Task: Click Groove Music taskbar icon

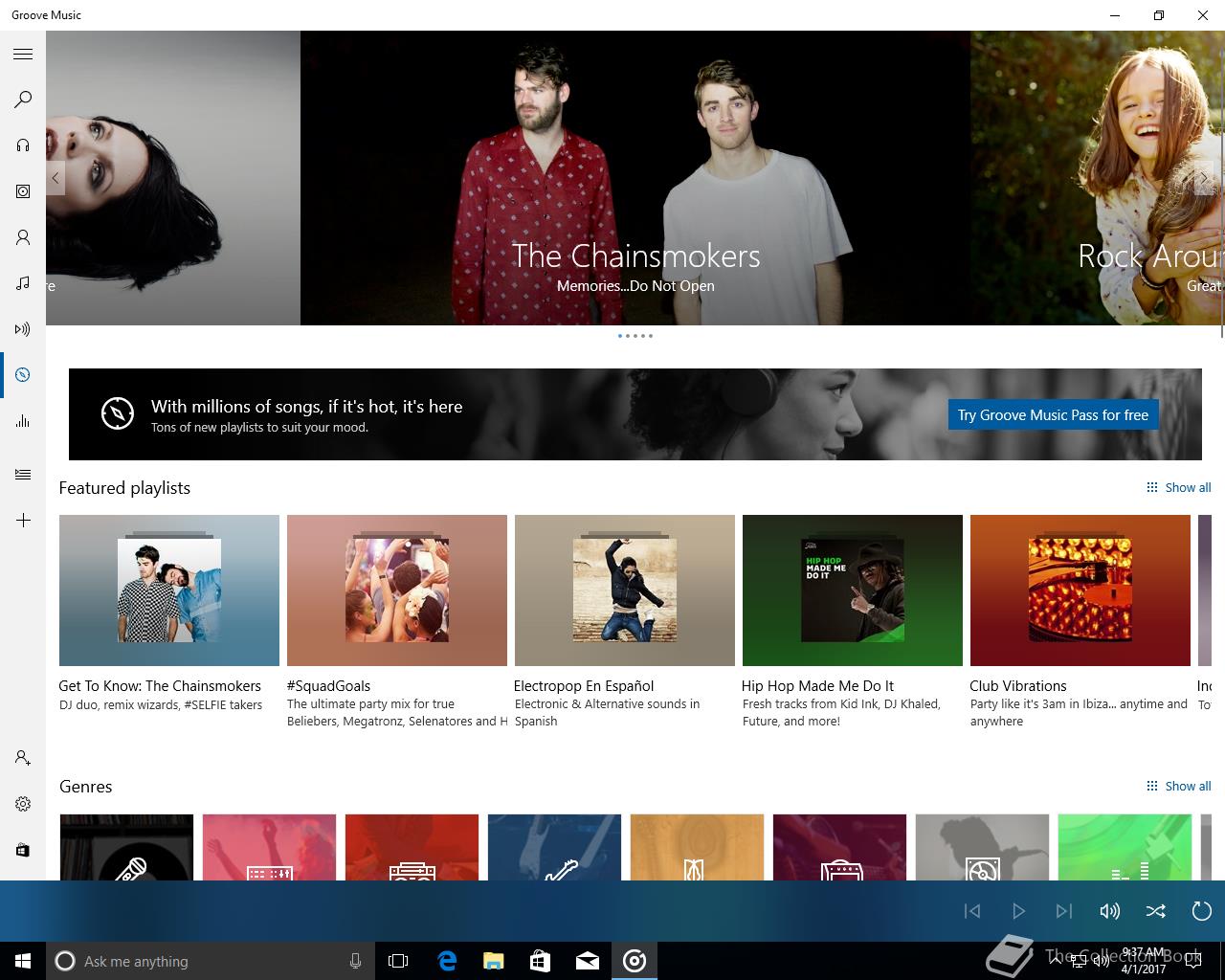Action: tap(635, 961)
